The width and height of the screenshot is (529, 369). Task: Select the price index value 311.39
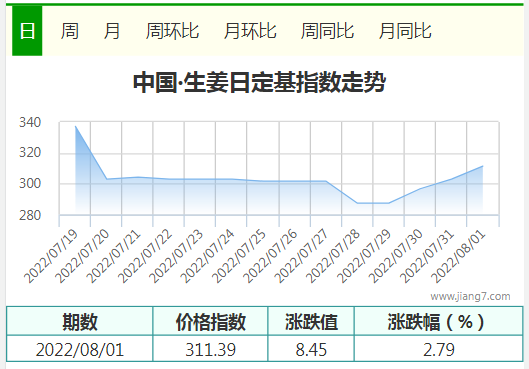point(211,349)
